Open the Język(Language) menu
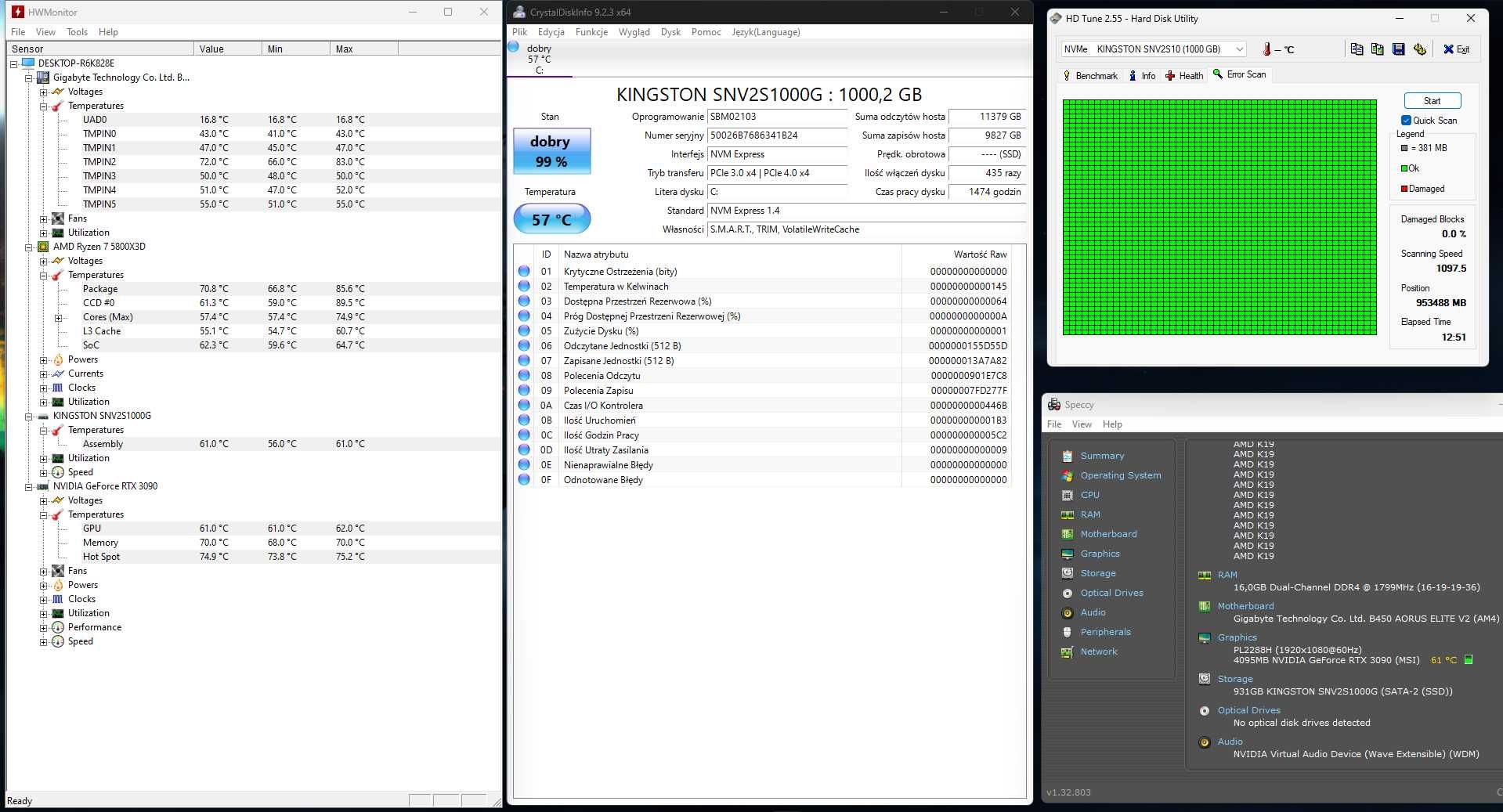1503x812 pixels. 765,32
